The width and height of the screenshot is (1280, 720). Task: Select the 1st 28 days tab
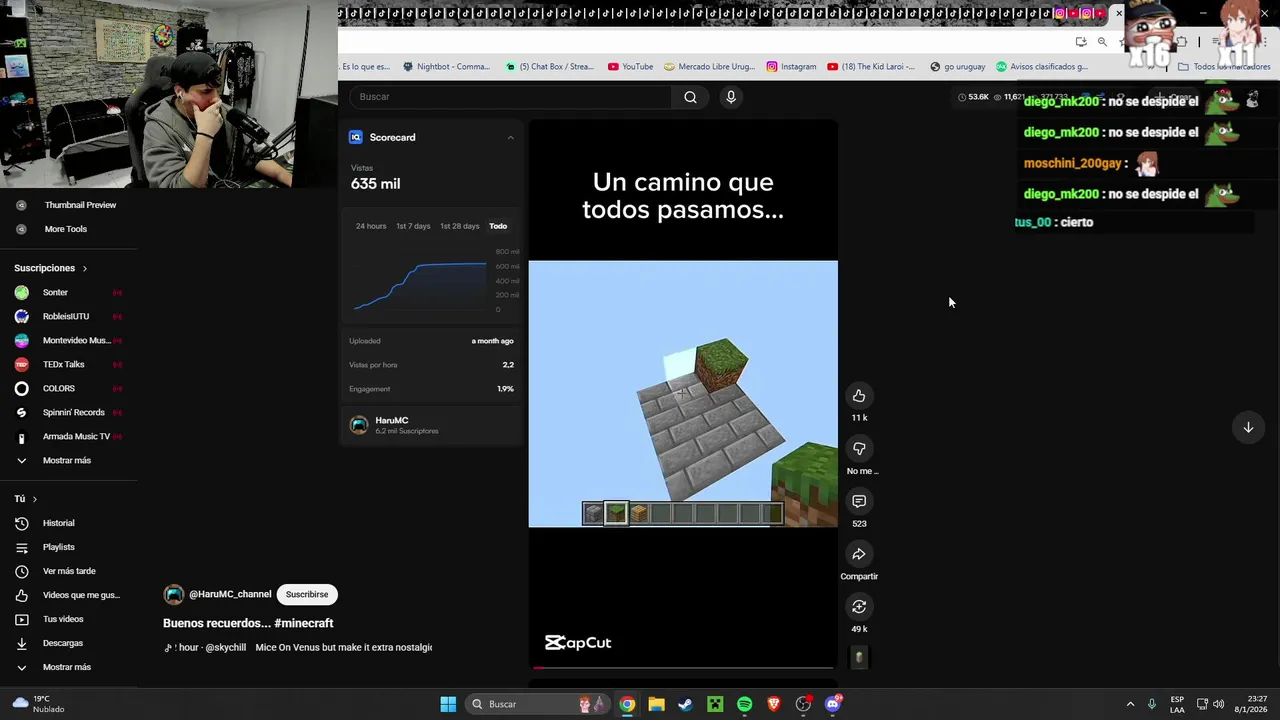tap(460, 226)
